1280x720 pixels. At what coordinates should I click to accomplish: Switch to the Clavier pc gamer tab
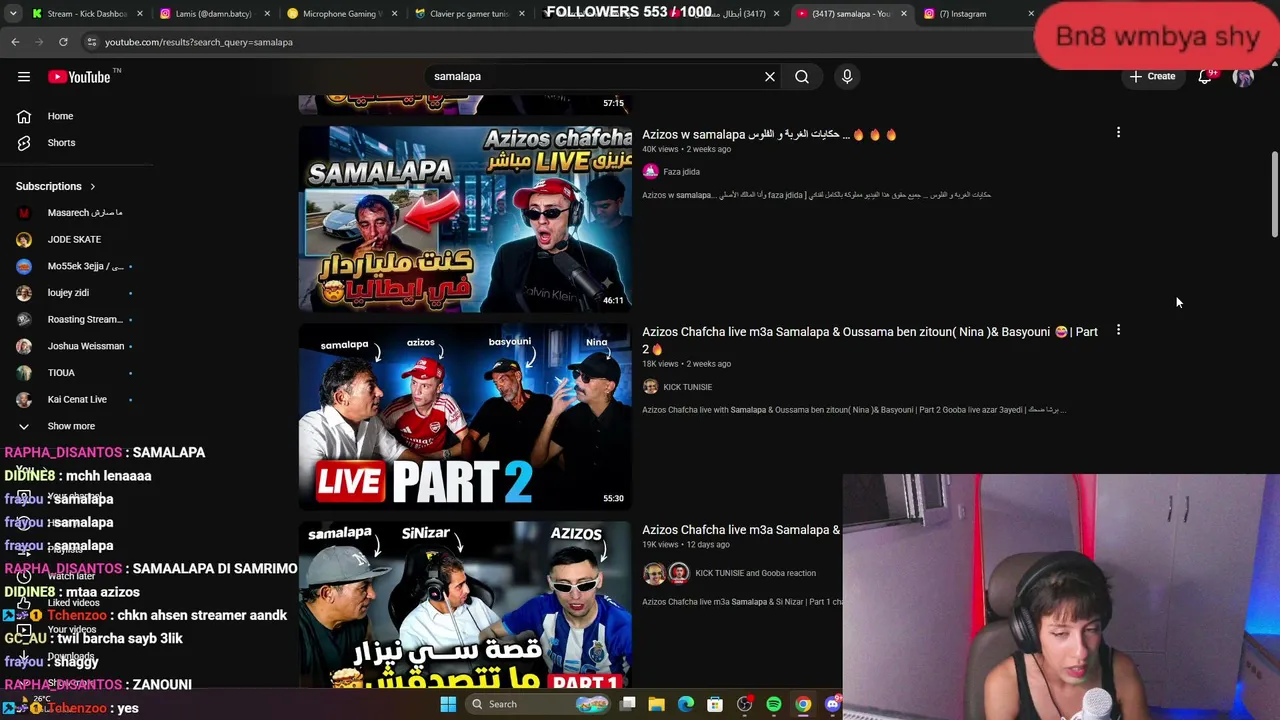tap(468, 14)
